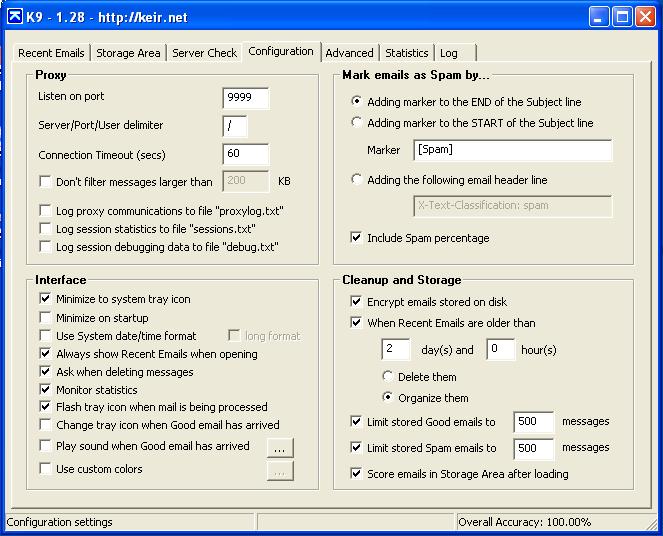Go to the Advanced tab

[x=349, y=53]
